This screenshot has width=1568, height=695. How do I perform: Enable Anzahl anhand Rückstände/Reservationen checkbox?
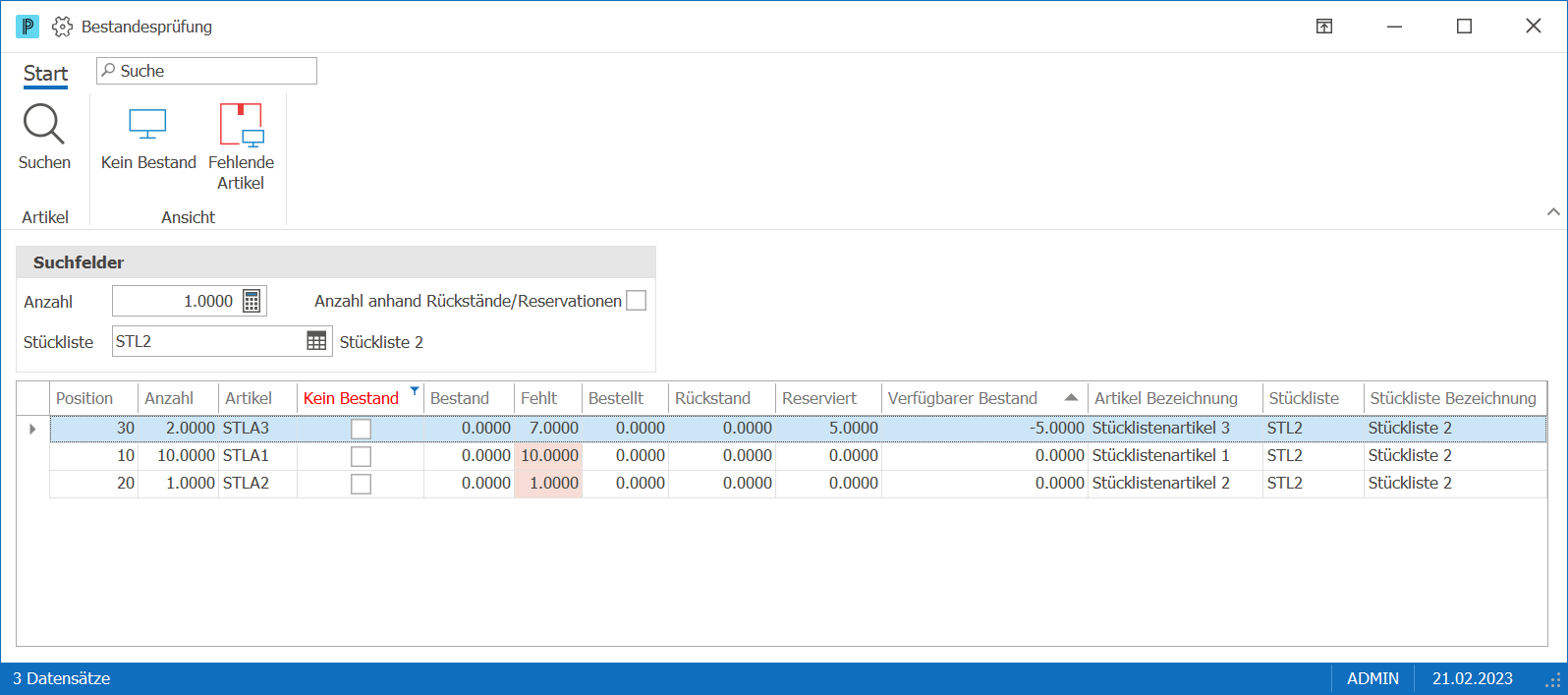click(637, 301)
